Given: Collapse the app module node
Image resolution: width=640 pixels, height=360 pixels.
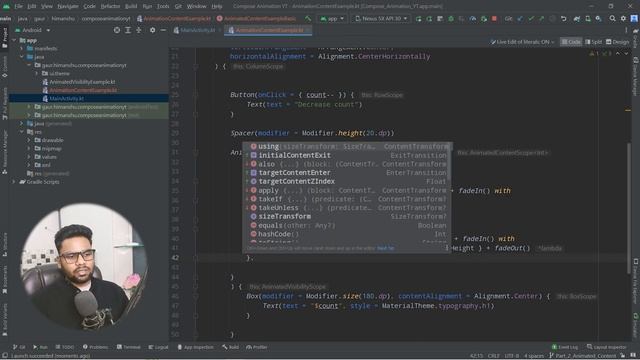Looking at the screenshot, I should point(15,40).
